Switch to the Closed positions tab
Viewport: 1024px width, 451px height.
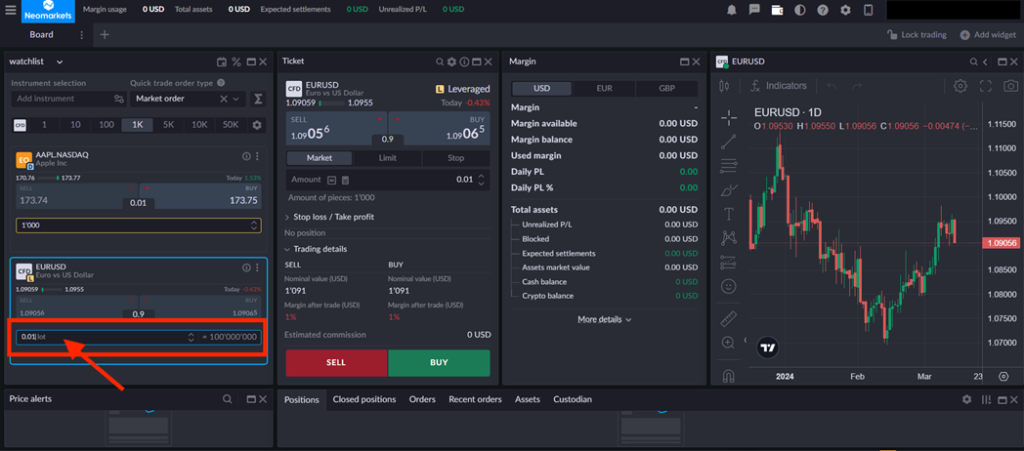[364, 399]
